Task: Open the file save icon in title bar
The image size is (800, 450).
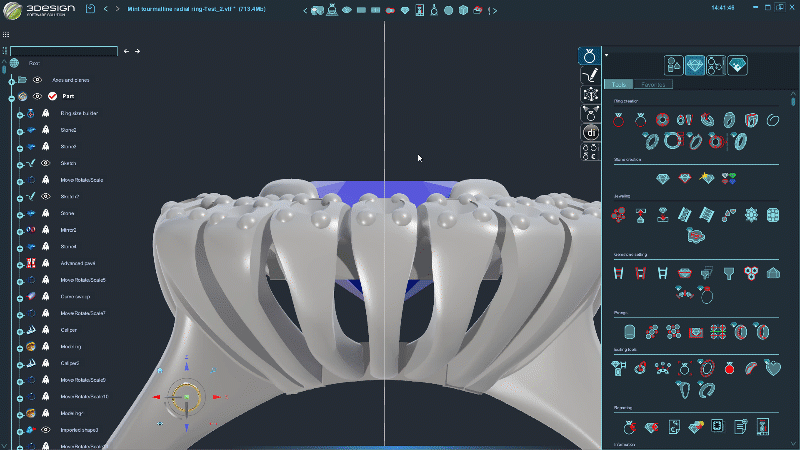Action: (x=91, y=10)
